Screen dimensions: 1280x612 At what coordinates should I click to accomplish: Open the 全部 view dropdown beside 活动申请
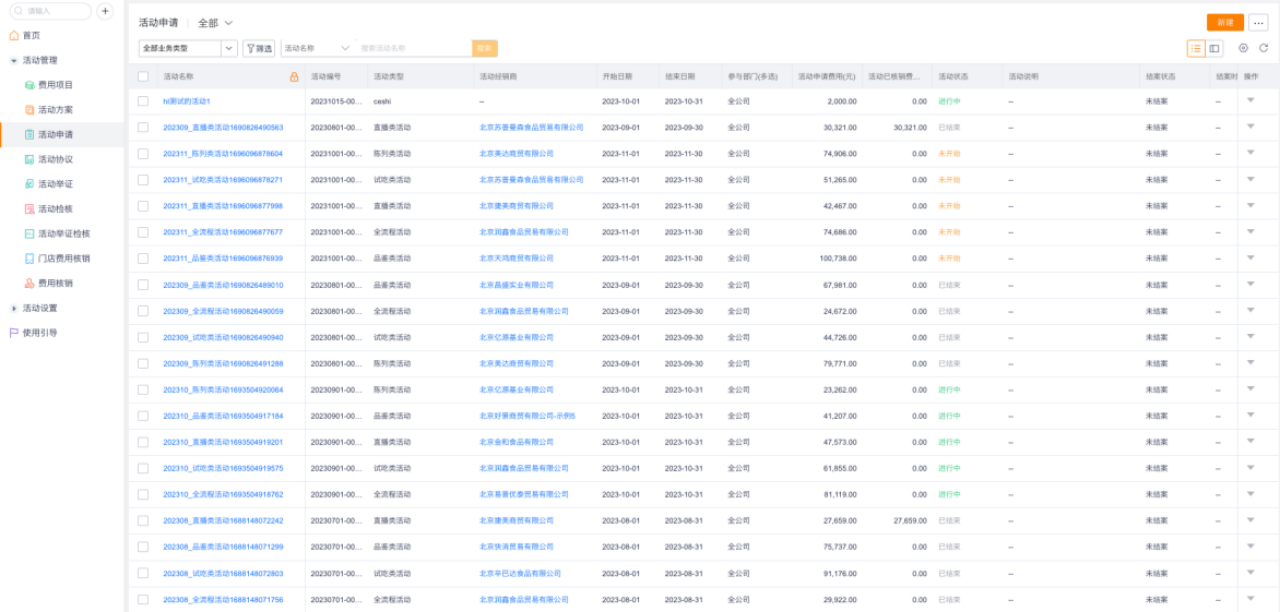pyautogui.click(x=215, y=22)
